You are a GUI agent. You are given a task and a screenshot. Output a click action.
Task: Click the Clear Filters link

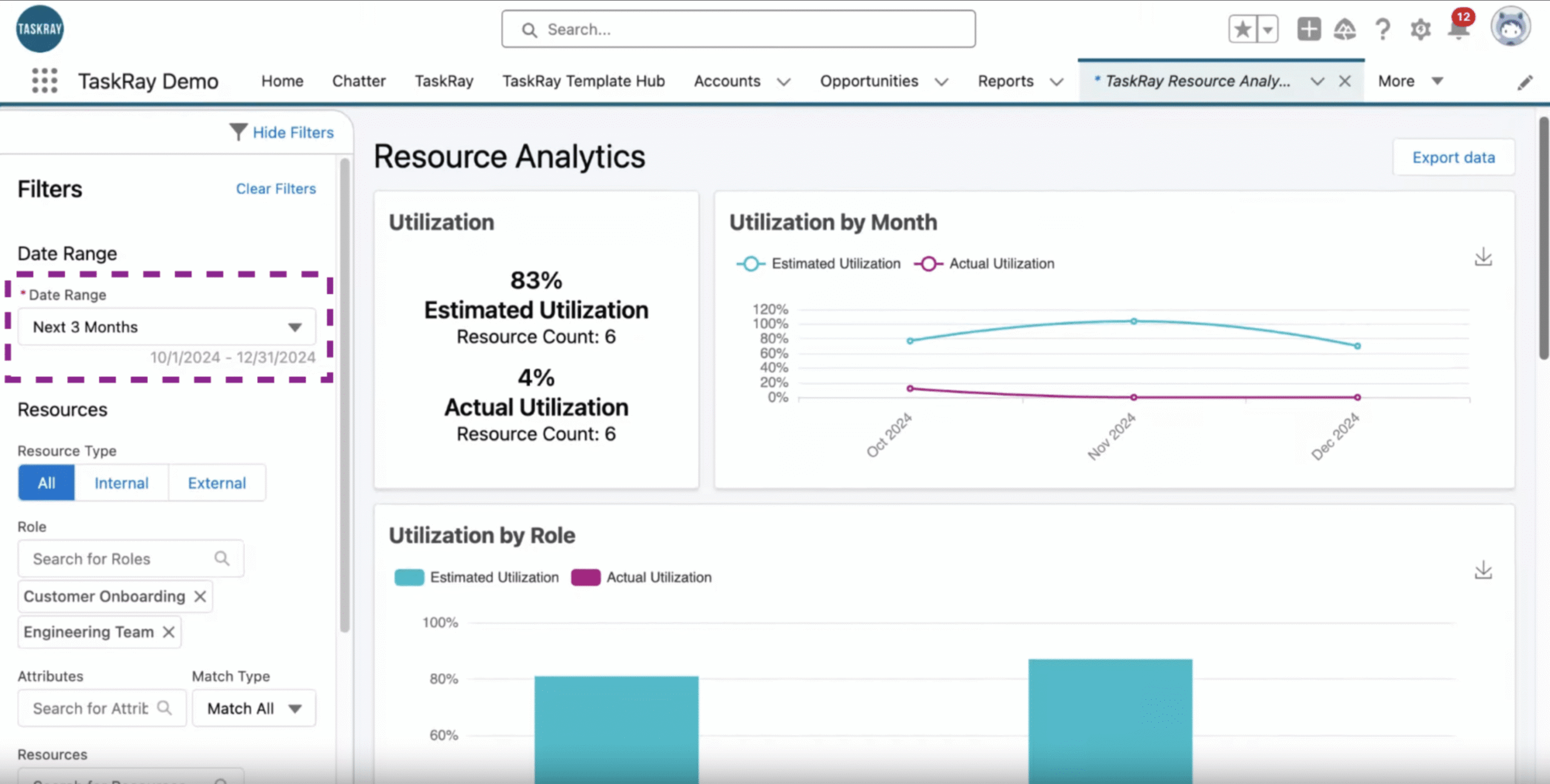coord(275,189)
